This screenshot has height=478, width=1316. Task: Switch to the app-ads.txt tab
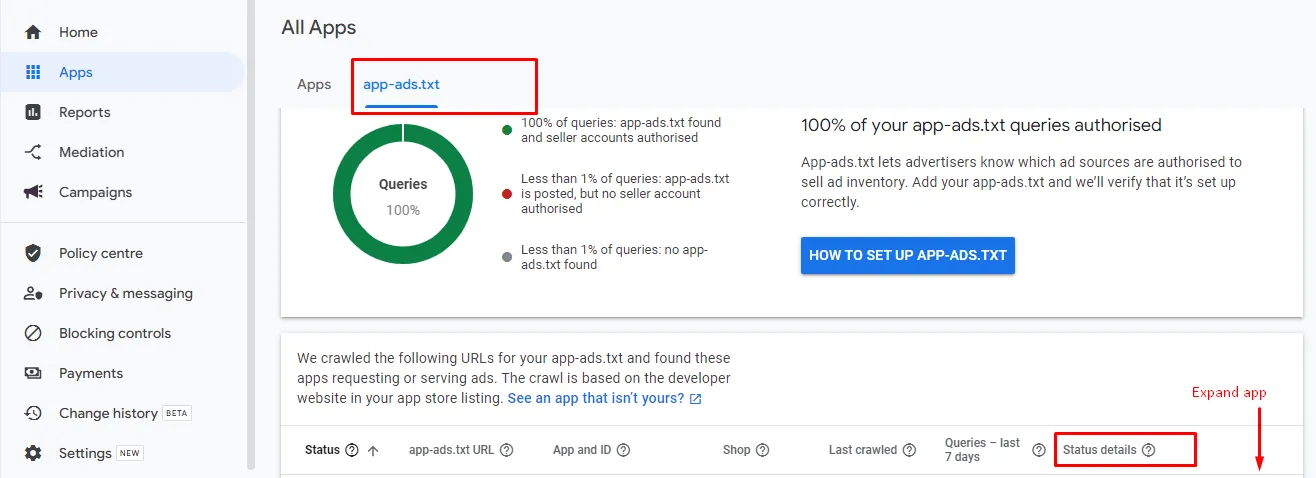tap(401, 85)
